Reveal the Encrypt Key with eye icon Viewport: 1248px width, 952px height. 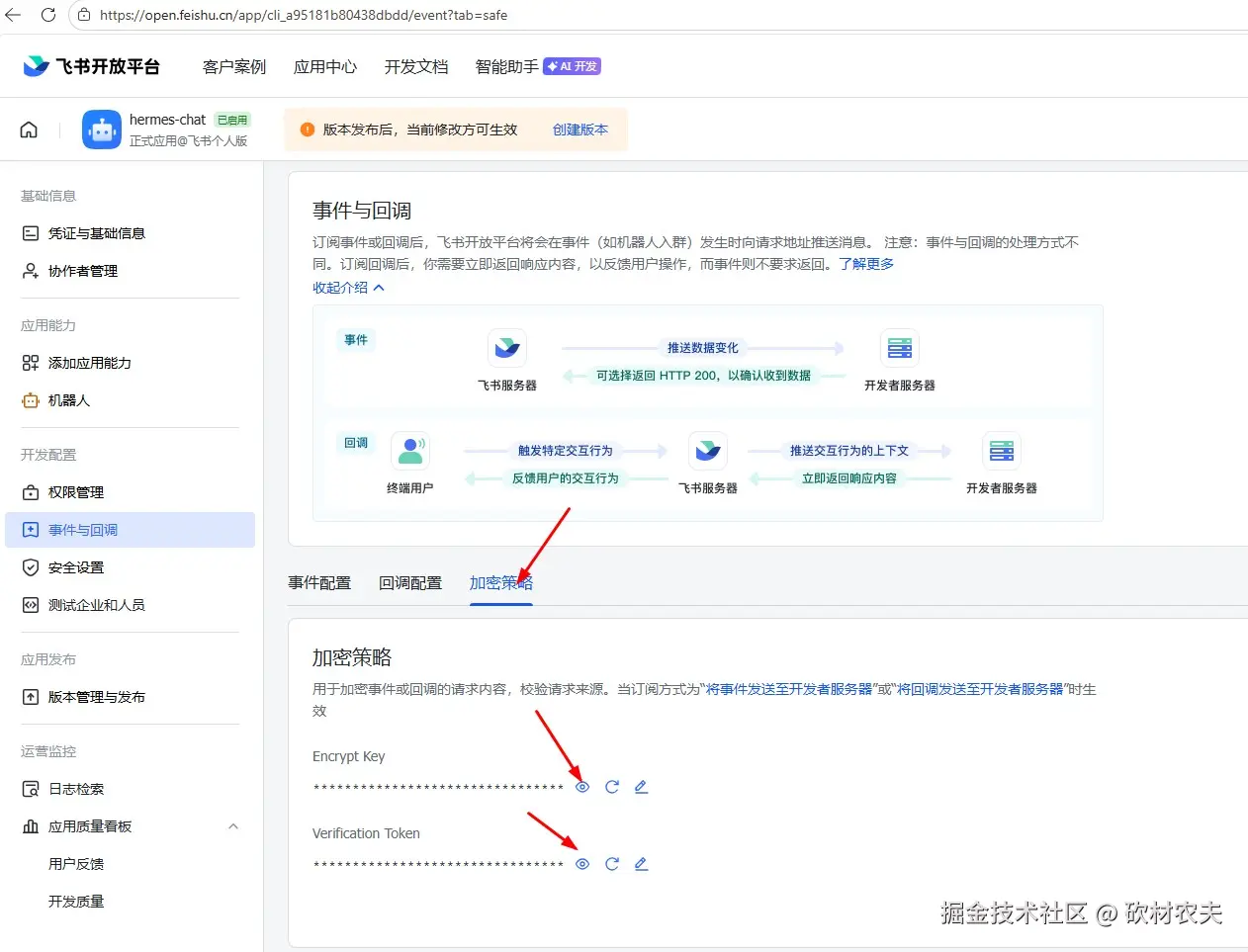point(582,787)
